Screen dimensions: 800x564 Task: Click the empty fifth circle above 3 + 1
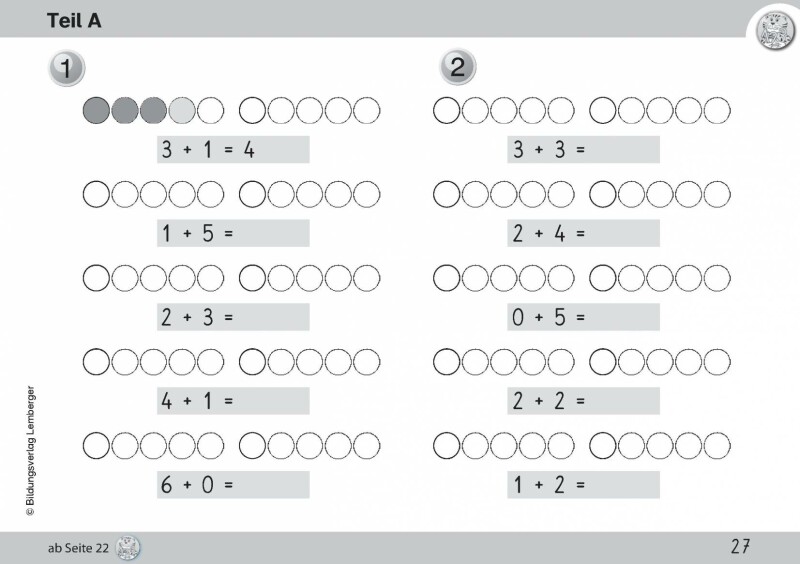pos(211,109)
